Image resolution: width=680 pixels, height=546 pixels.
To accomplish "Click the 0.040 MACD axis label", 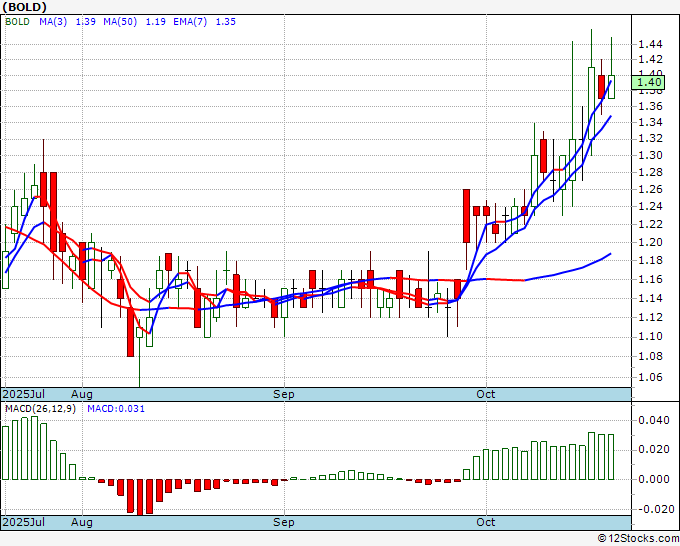I will point(654,420).
